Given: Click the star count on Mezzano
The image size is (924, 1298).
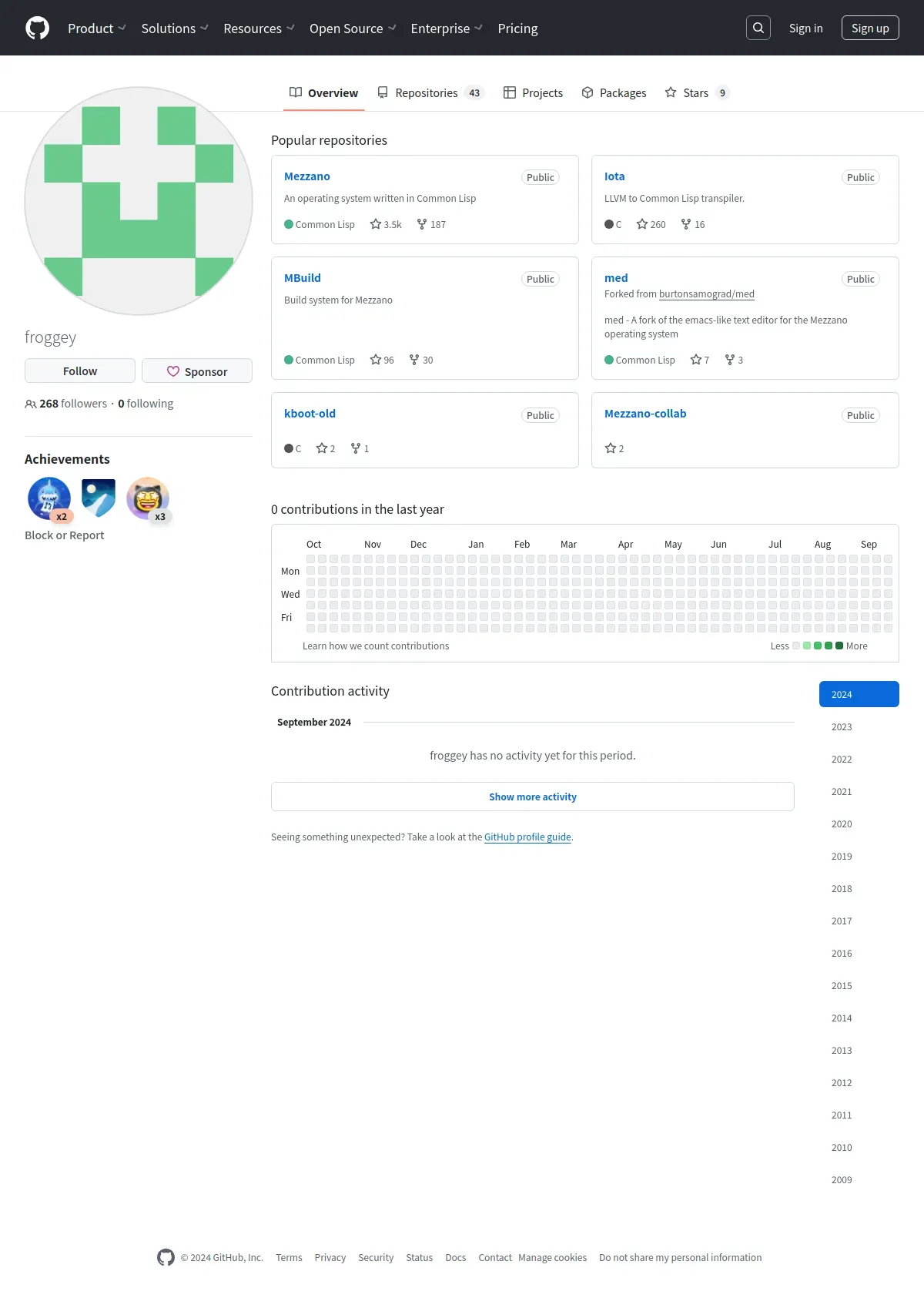Looking at the screenshot, I should point(386,224).
